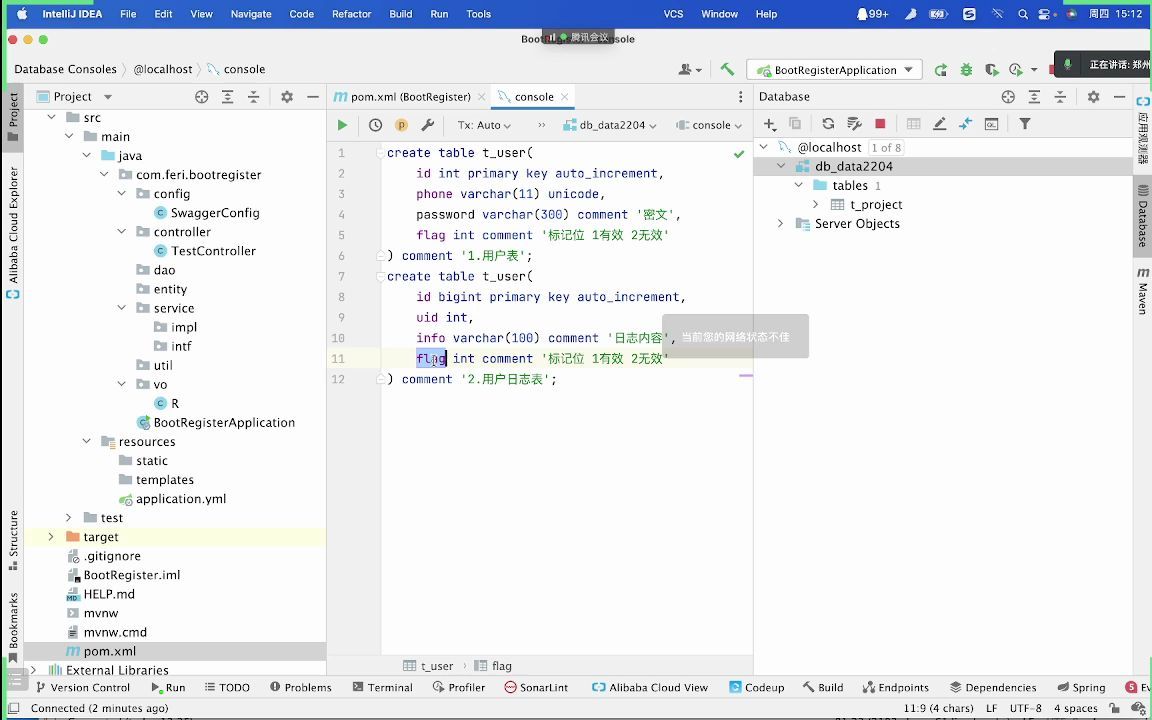Open the Refactor menu
This screenshot has height=720, width=1152.
point(351,14)
